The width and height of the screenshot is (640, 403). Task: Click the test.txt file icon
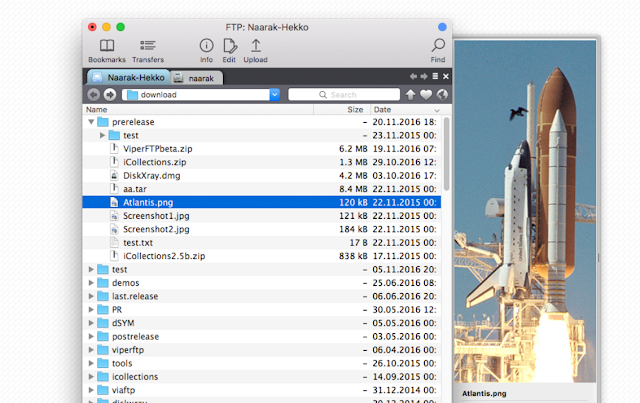114,243
